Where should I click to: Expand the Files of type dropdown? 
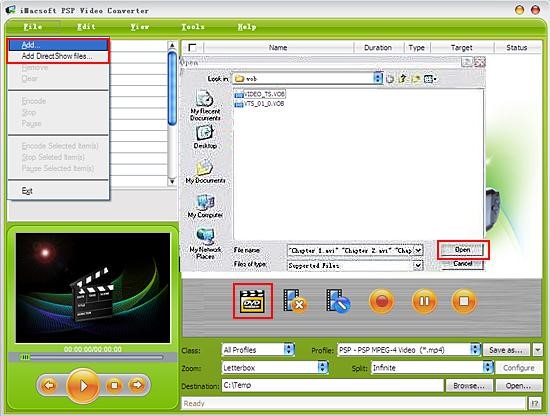point(418,266)
